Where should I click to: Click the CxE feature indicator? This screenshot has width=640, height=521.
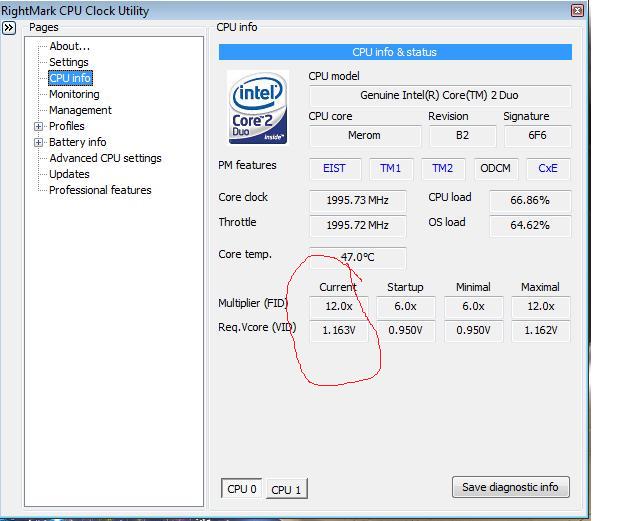tap(548, 169)
